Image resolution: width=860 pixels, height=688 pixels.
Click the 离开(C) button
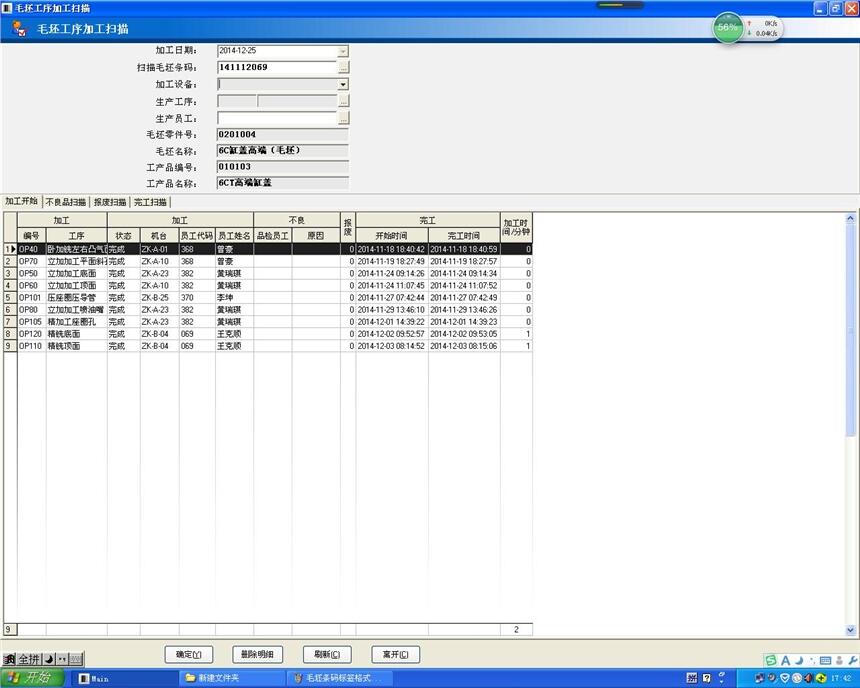point(395,655)
